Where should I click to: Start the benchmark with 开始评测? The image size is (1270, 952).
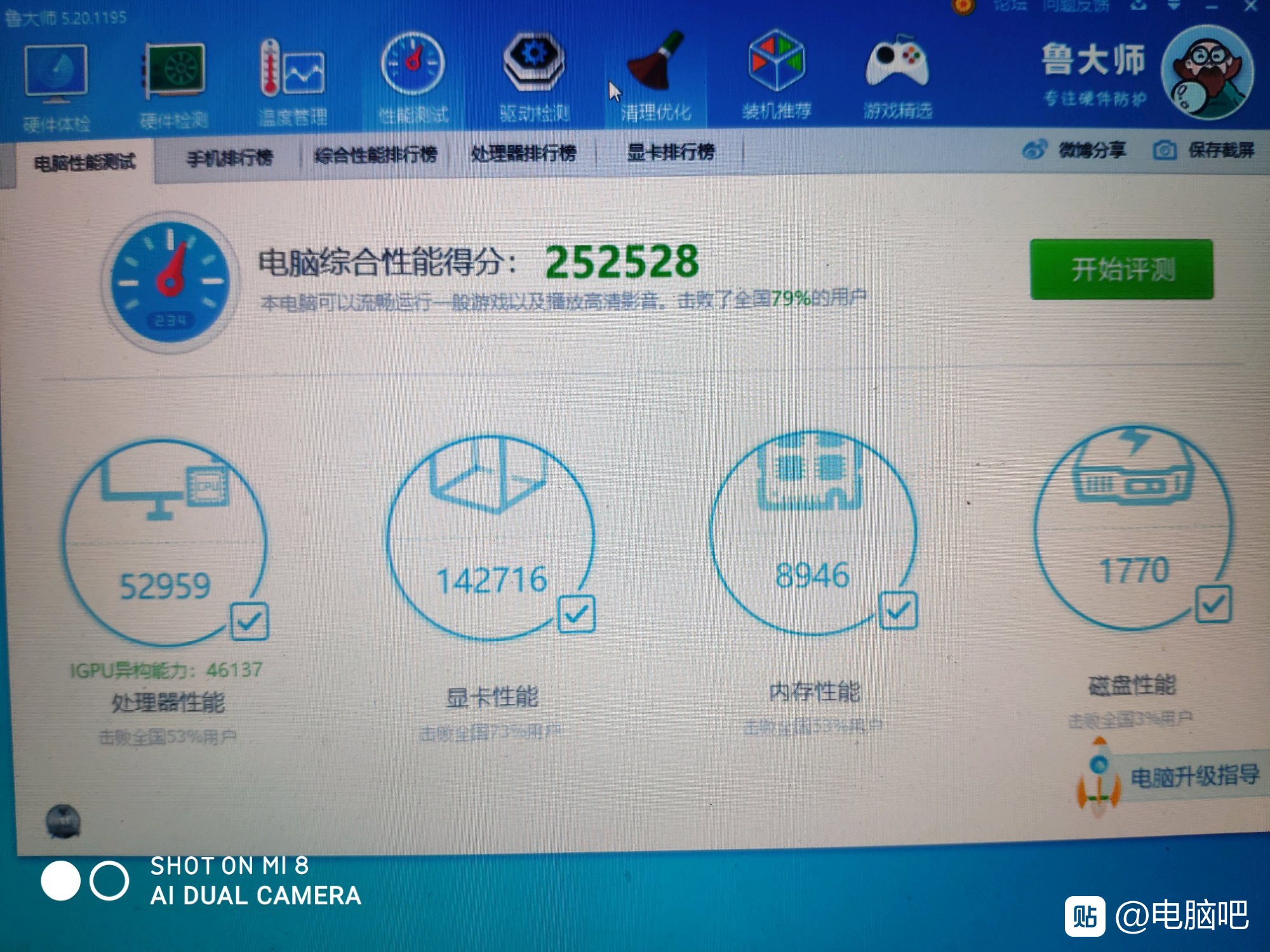pyautogui.click(x=1122, y=269)
